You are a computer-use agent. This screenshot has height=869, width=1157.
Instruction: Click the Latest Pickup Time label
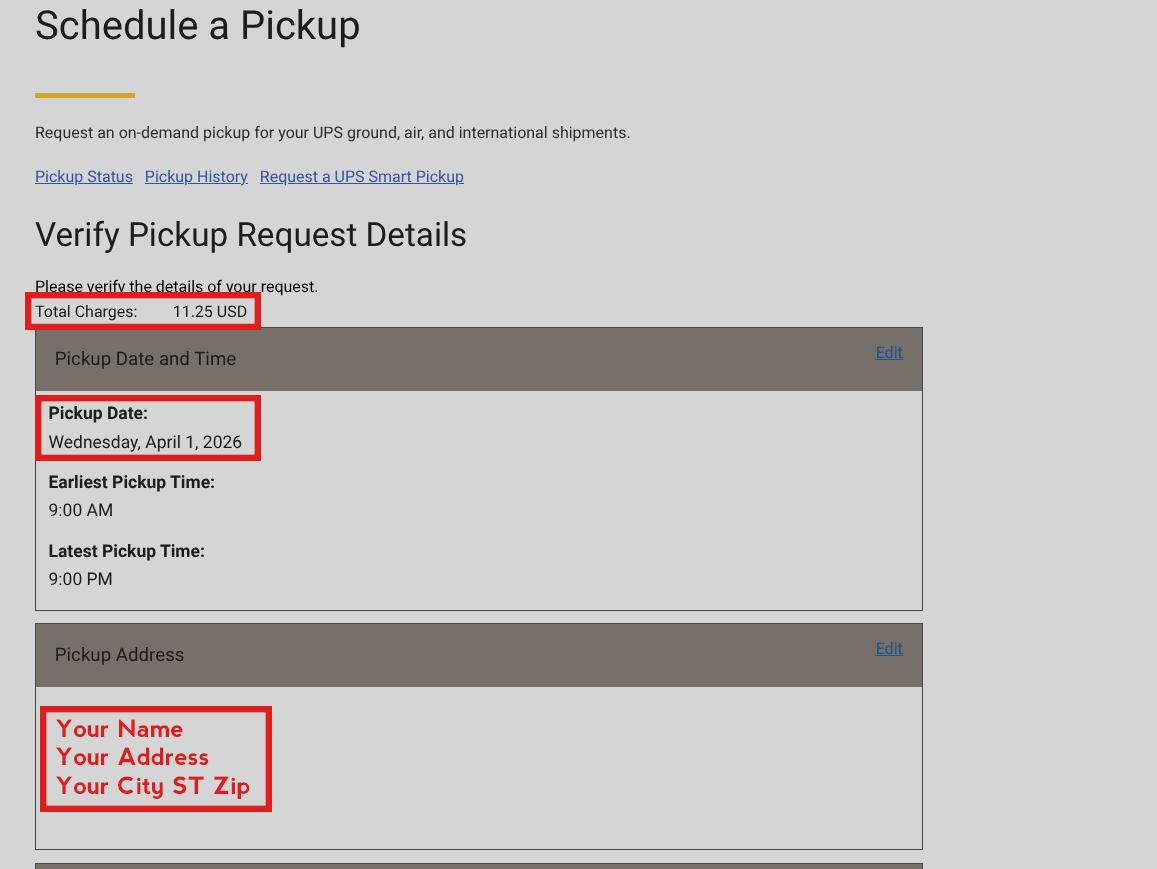(127, 551)
